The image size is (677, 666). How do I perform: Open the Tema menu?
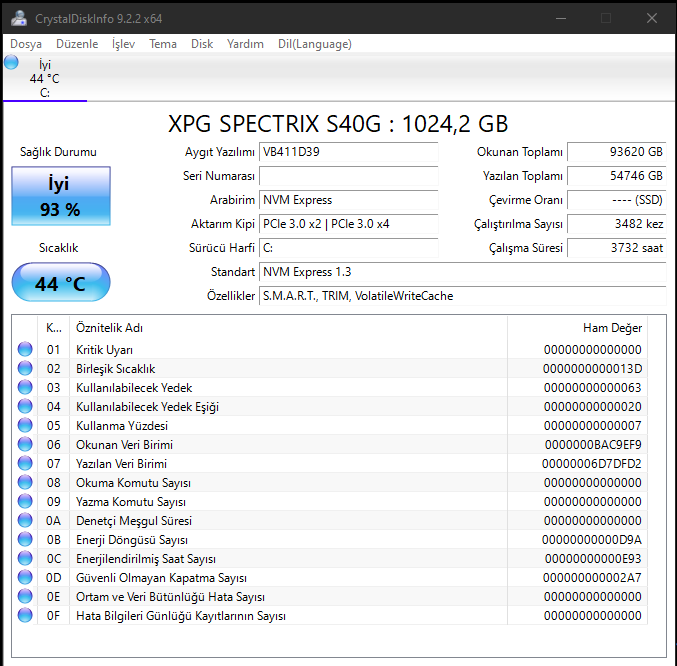[163, 44]
